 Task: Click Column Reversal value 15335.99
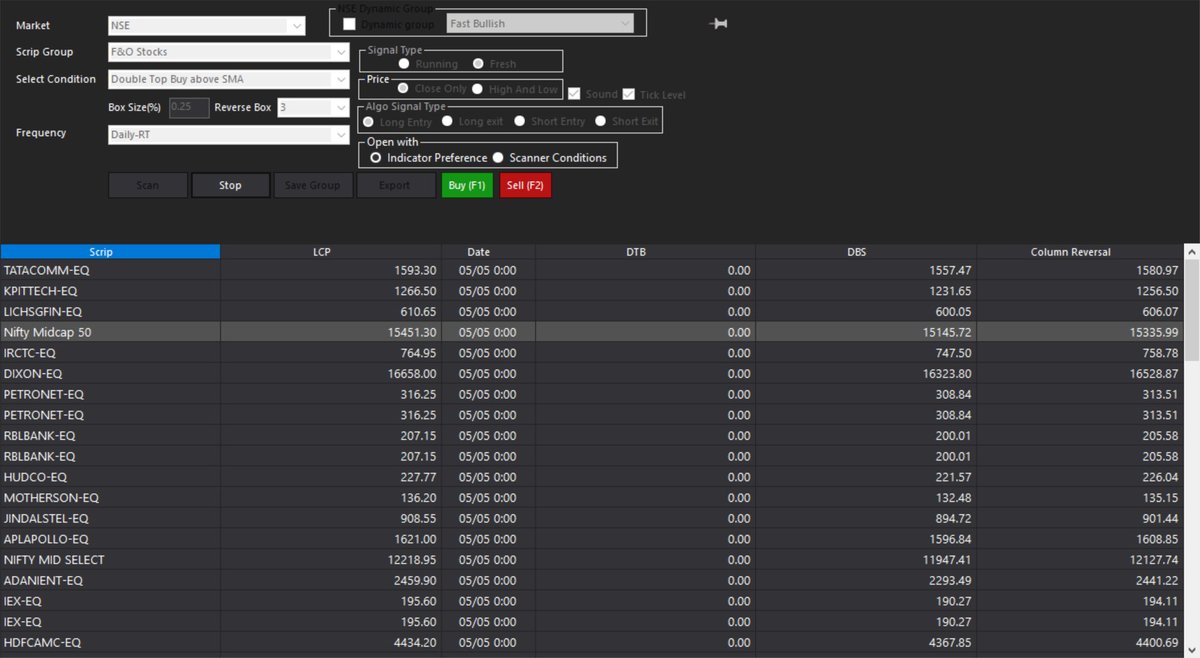click(x=1153, y=332)
